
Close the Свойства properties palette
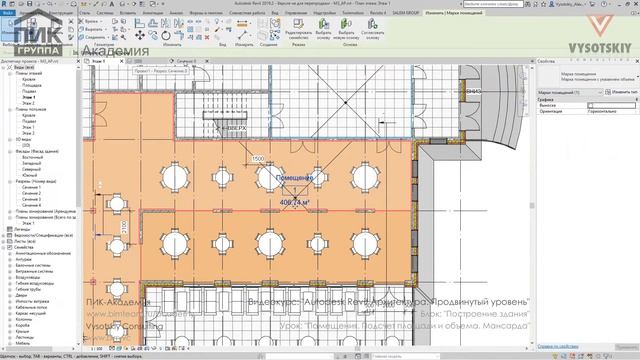(637, 61)
